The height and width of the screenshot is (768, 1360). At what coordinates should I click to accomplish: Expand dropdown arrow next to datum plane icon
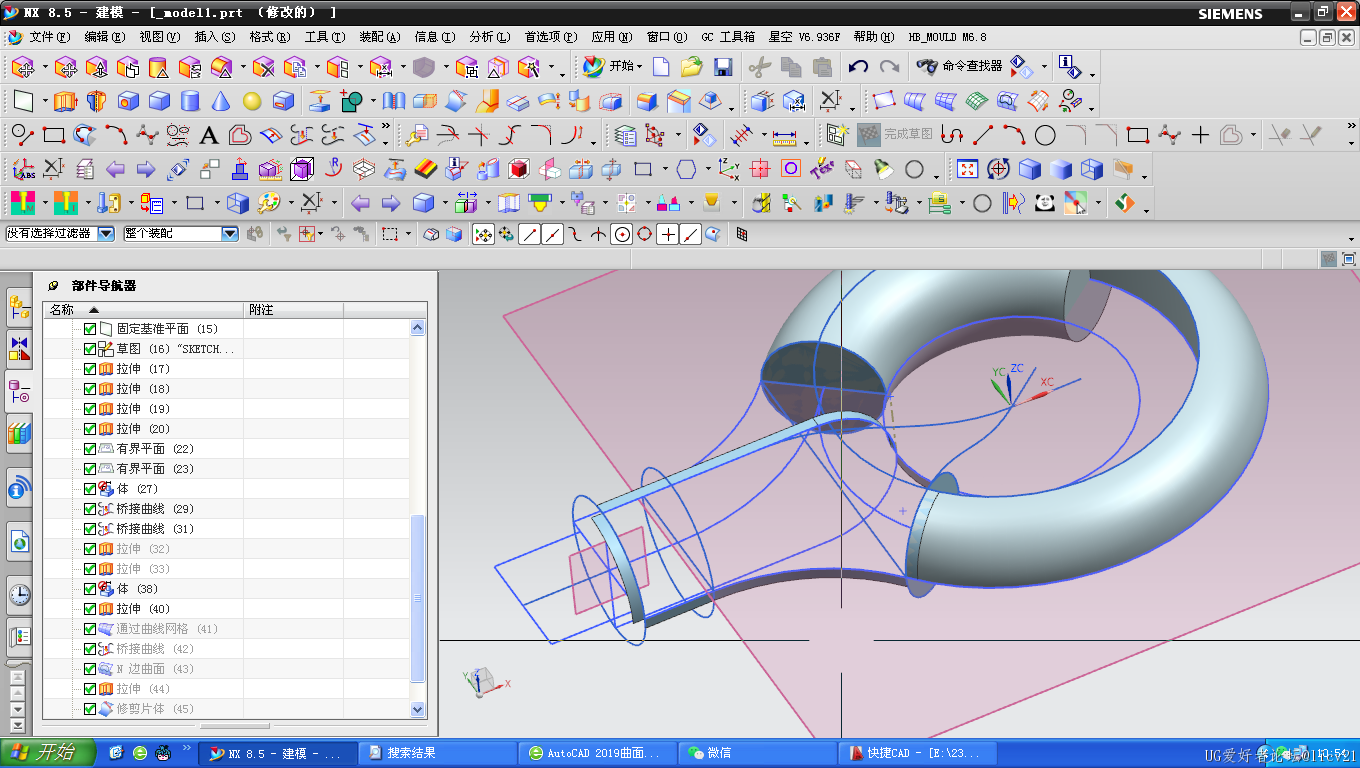pyautogui.click(x=45, y=101)
